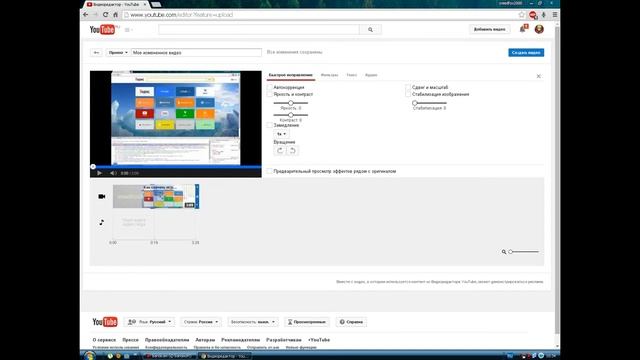Click the YouTube search input field
Viewport: 640px width, 360px height.
coord(259,29)
